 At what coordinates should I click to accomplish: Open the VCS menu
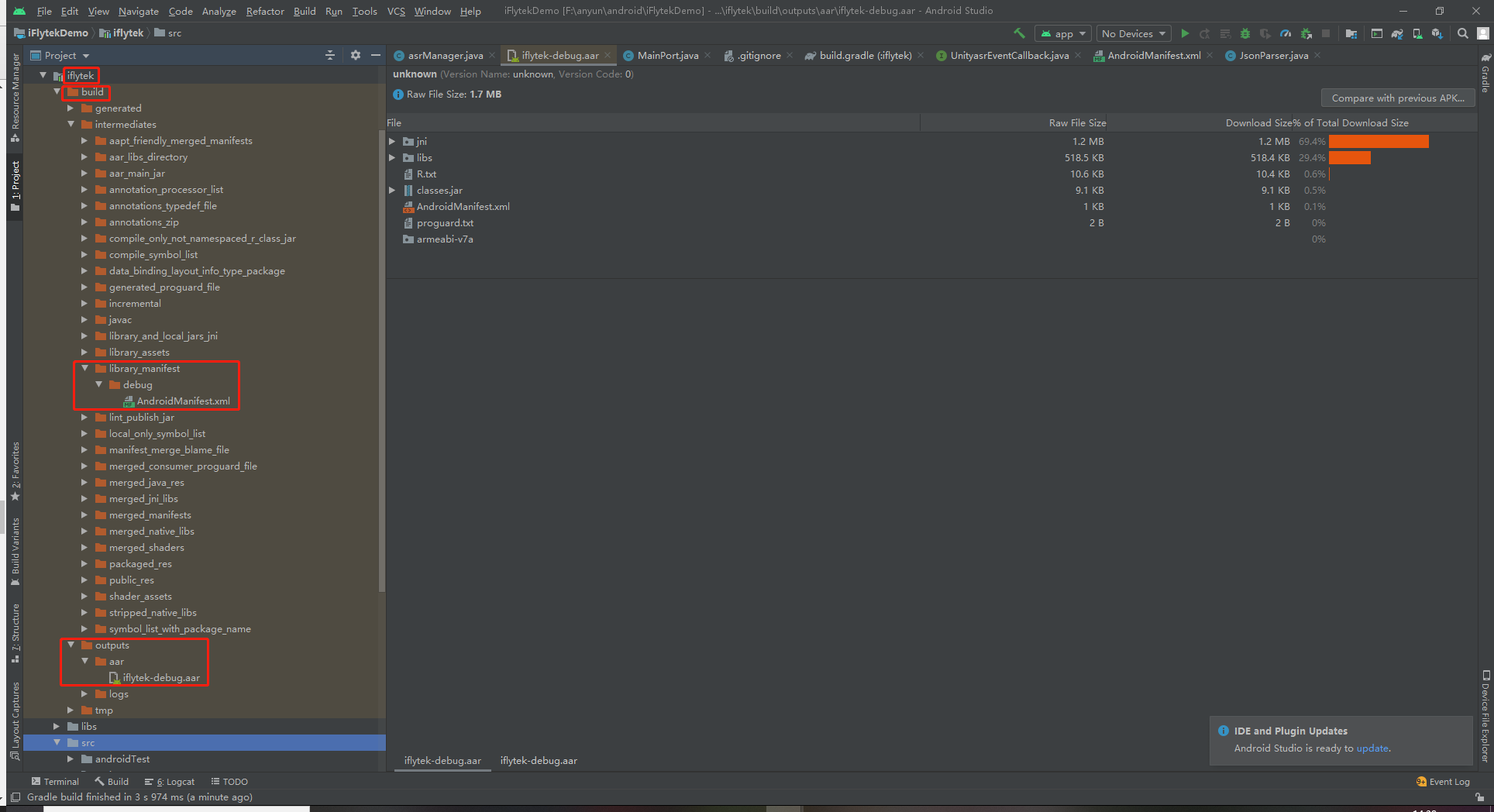point(396,11)
